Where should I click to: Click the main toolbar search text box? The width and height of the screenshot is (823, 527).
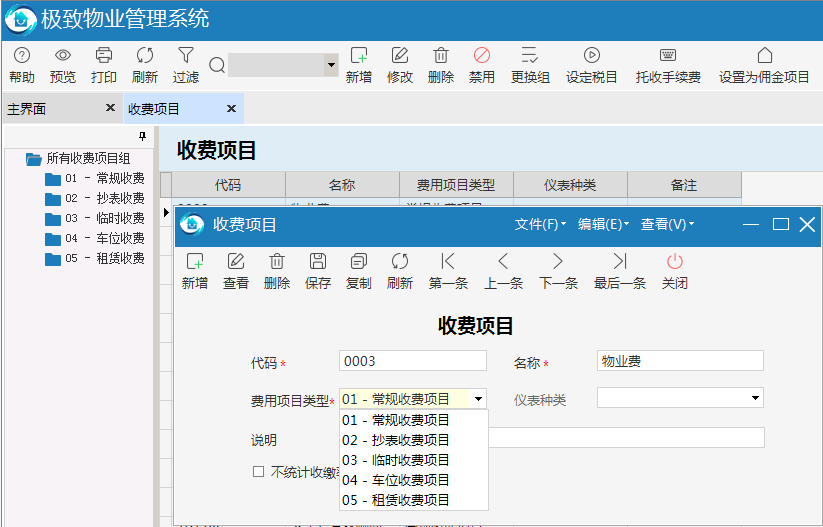[x=277, y=65]
